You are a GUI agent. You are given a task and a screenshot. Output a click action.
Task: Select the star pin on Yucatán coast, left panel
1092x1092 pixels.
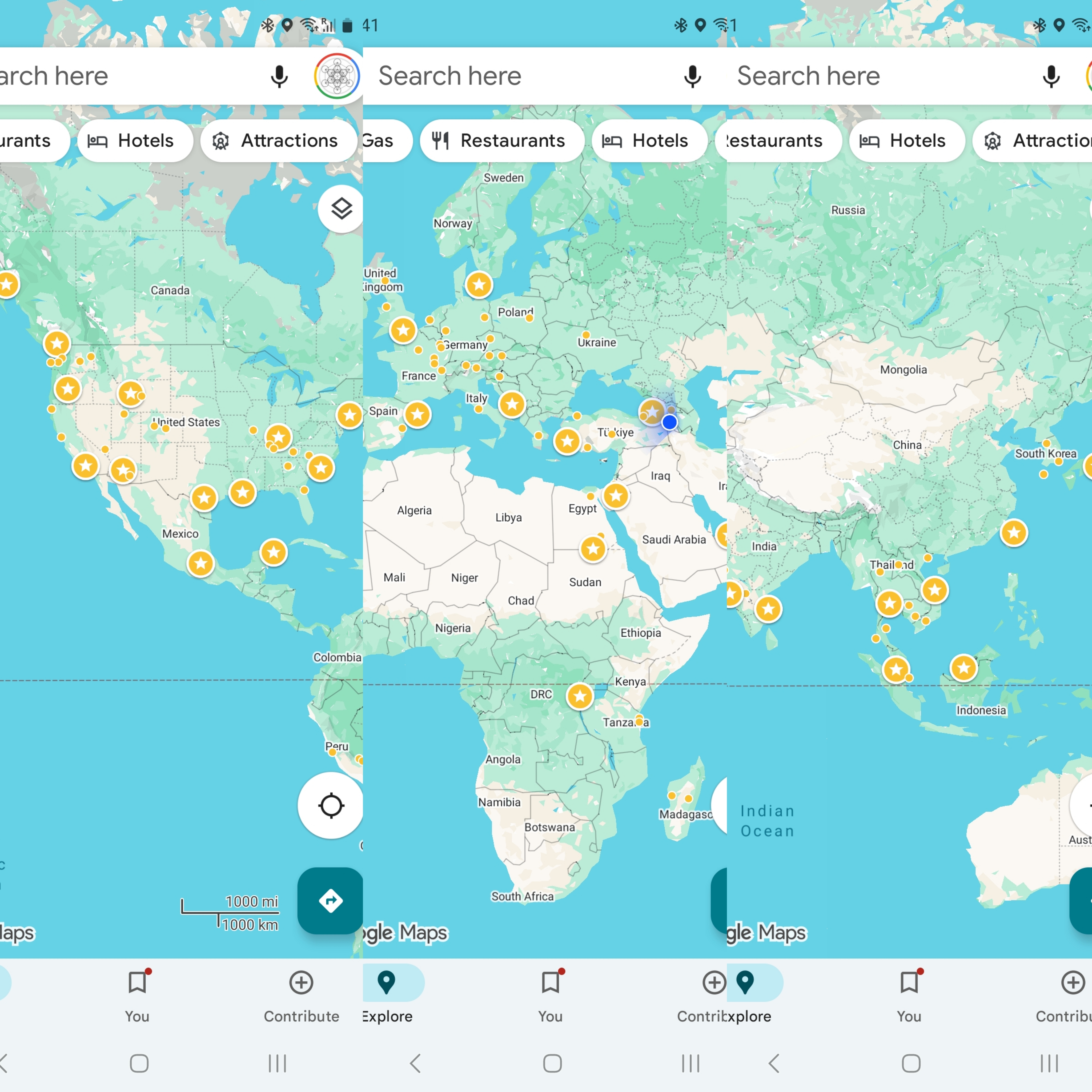point(274,552)
